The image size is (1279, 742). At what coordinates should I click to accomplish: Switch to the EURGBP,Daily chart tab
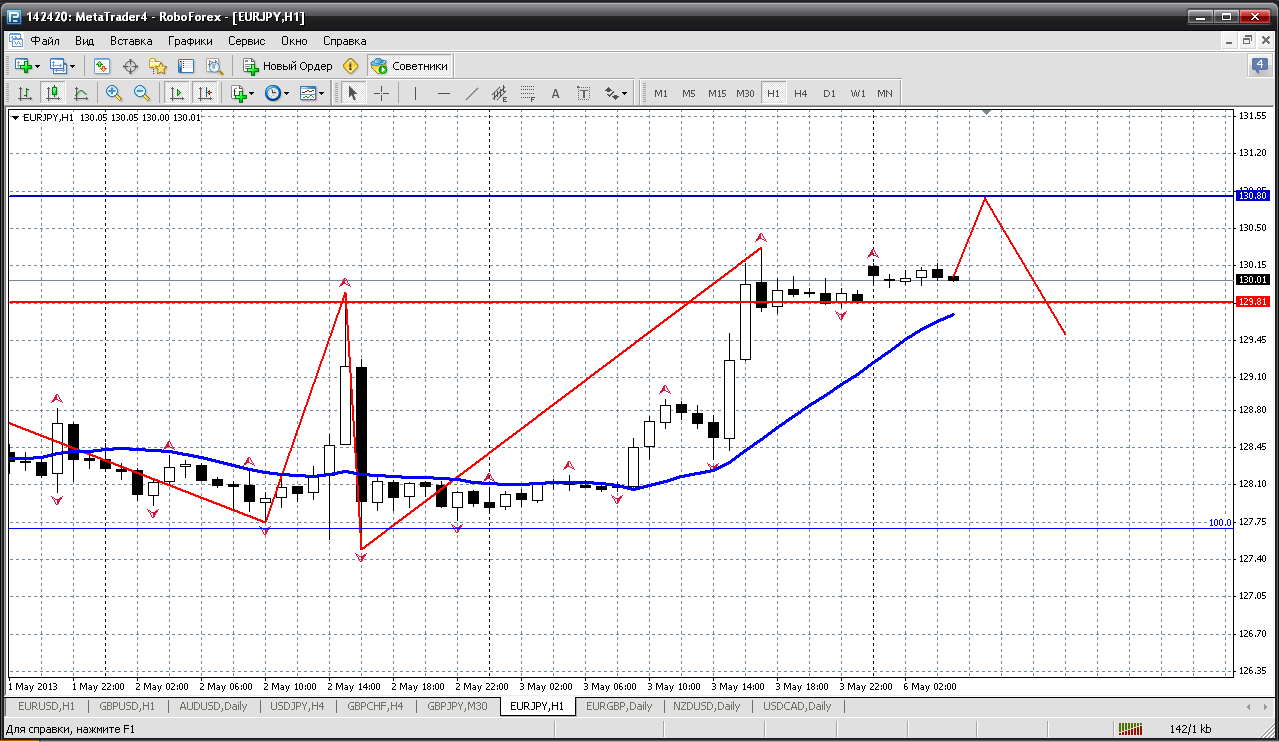point(619,706)
